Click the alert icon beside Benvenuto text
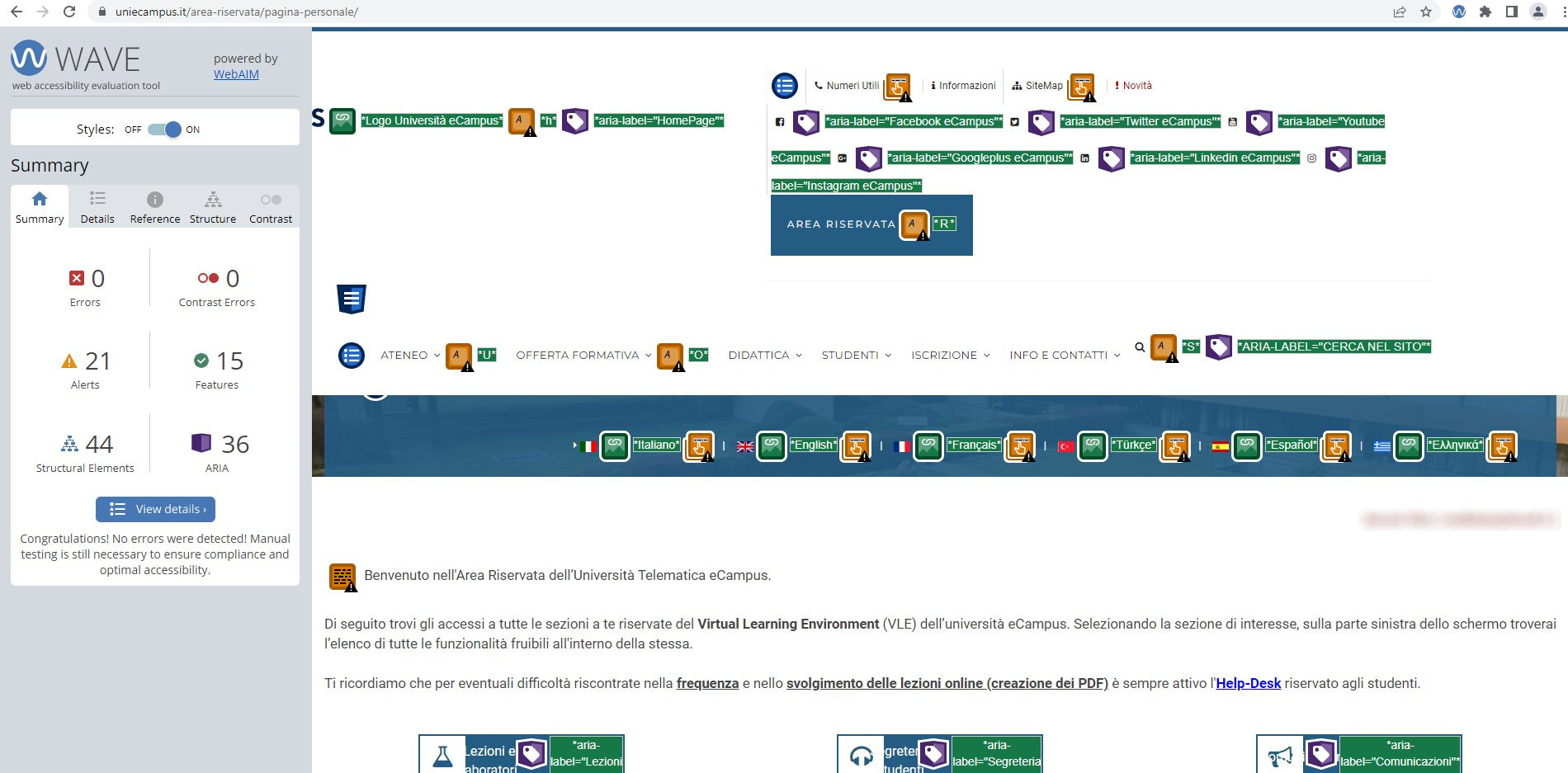The image size is (1568, 773). pos(342,577)
